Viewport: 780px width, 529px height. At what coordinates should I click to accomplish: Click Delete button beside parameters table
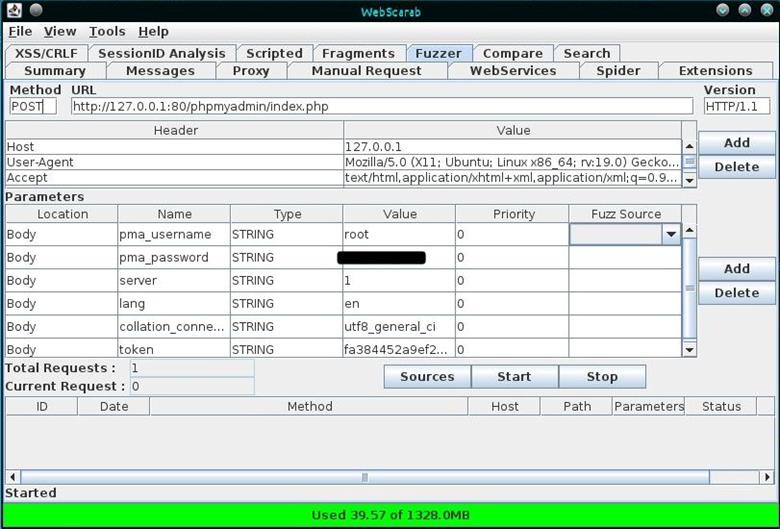pos(736,293)
